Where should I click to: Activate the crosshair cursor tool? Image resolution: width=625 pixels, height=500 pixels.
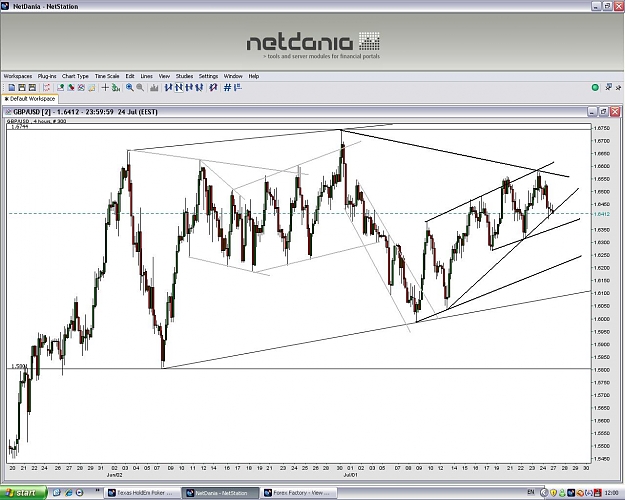pyautogui.click(x=105, y=87)
